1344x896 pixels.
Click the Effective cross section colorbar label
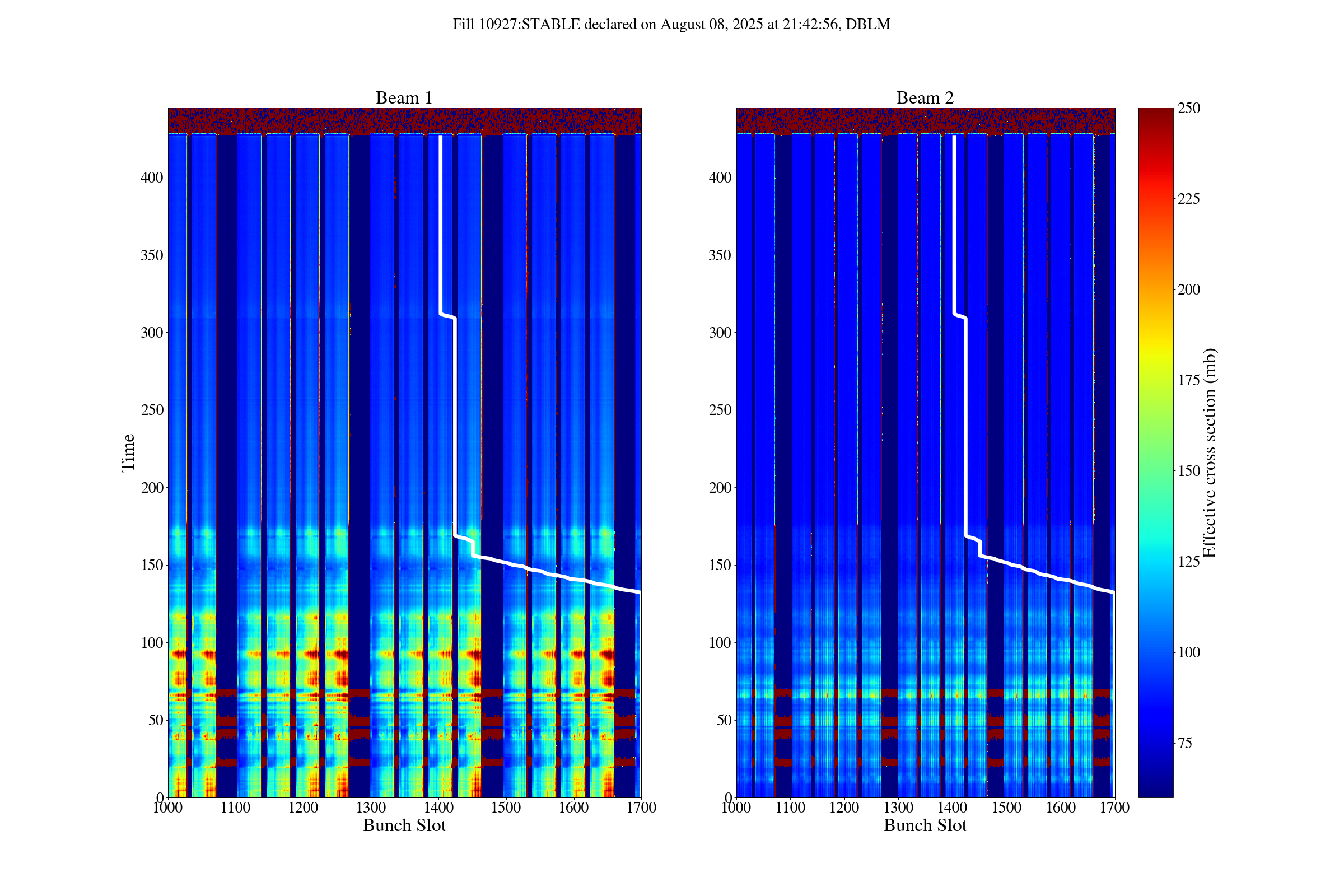(1209, 452)
